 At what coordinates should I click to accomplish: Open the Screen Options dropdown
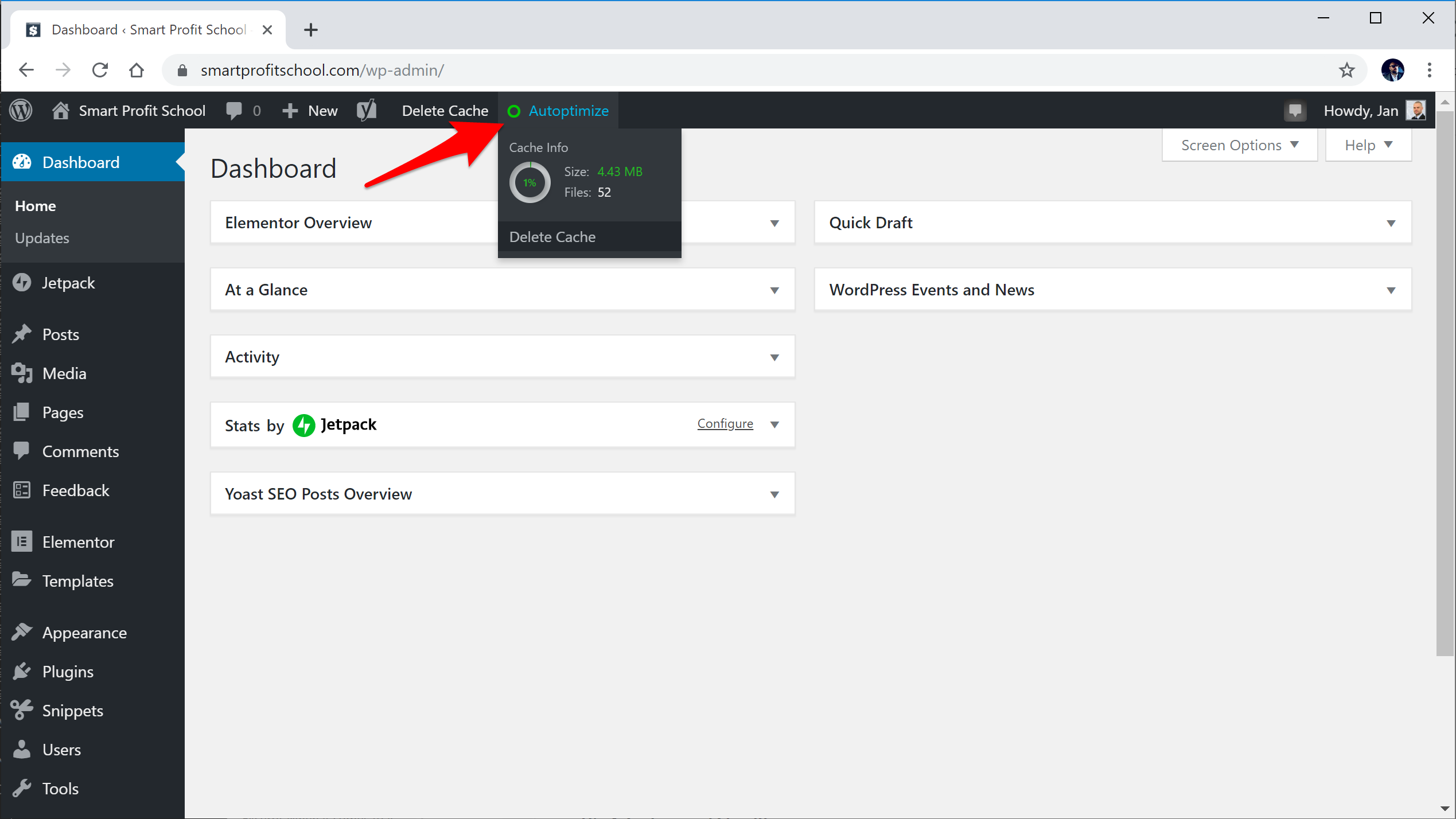click(1240, 145)
